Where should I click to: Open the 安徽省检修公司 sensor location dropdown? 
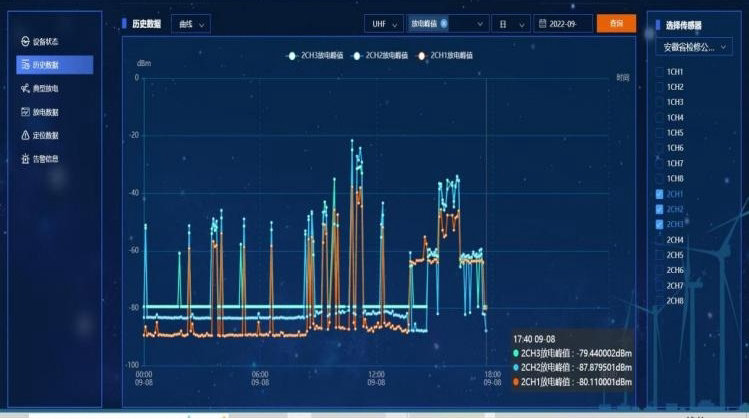point(696,47)
